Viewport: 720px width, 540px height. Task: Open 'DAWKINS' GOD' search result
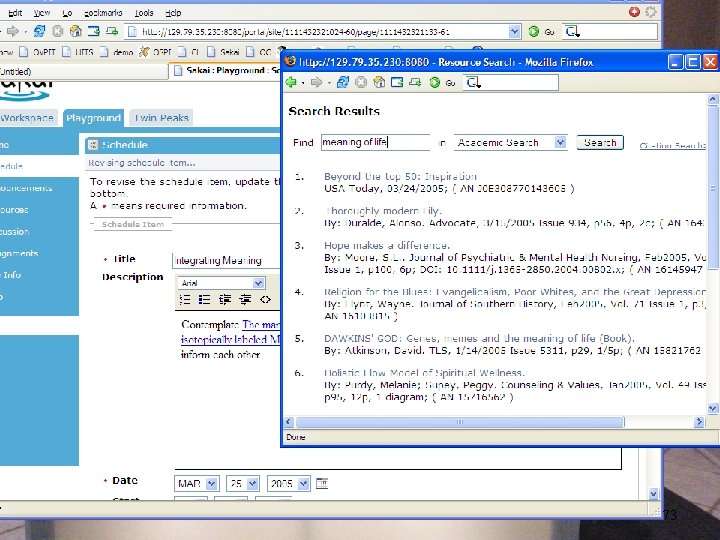tap(479, 338)
